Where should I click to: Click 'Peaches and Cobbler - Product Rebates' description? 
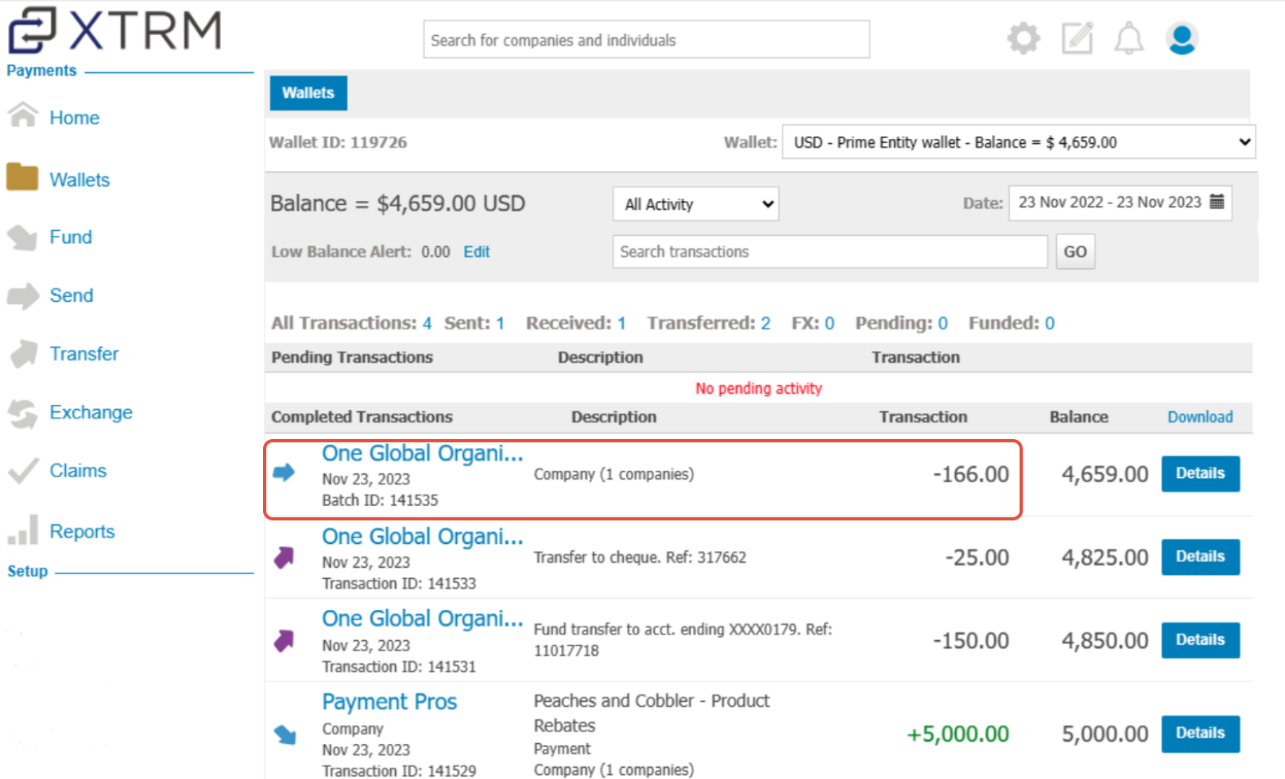point(652,713)
